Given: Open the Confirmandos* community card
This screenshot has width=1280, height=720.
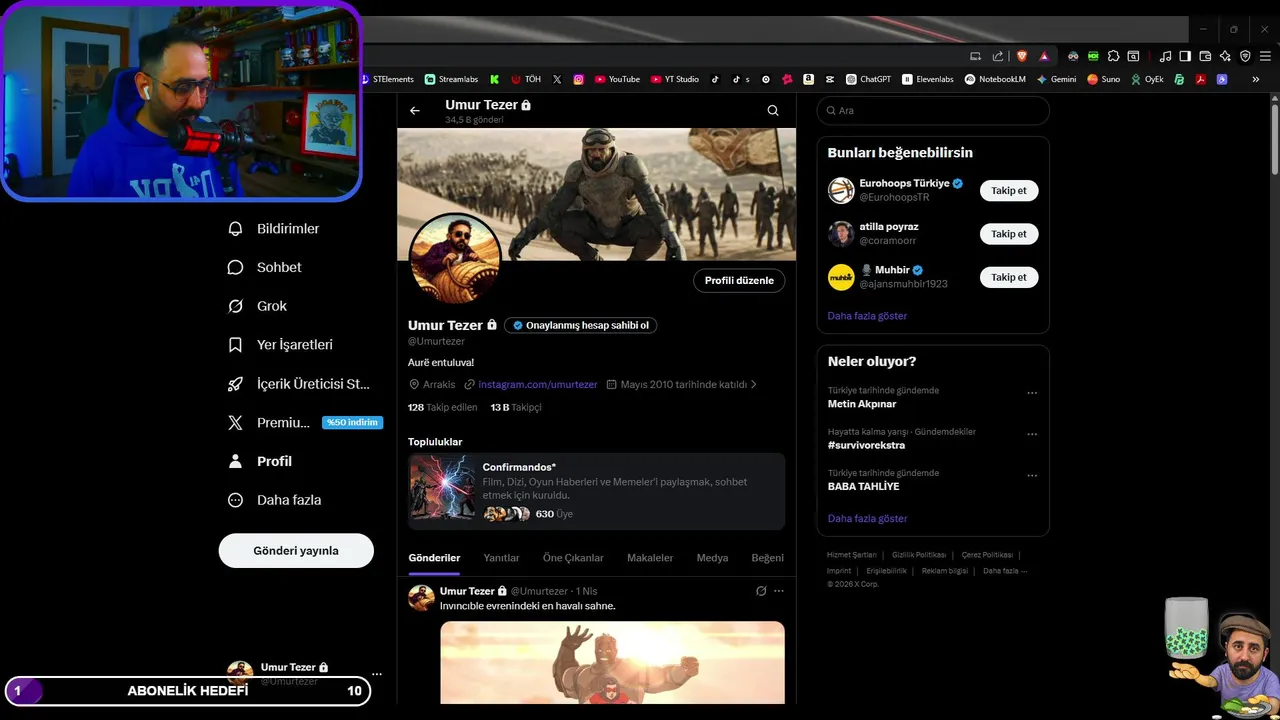Looking at the screenshot, I should click(596, 491).
